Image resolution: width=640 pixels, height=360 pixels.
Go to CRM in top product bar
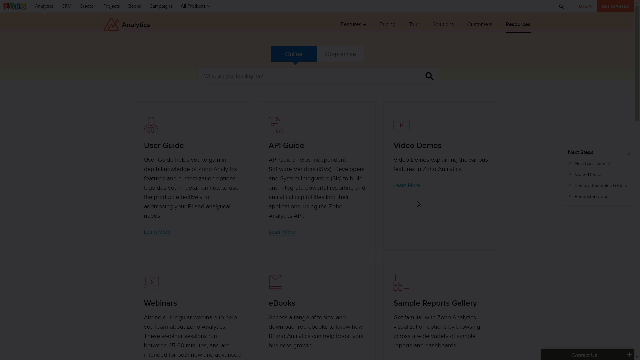(x=67, y=6)
